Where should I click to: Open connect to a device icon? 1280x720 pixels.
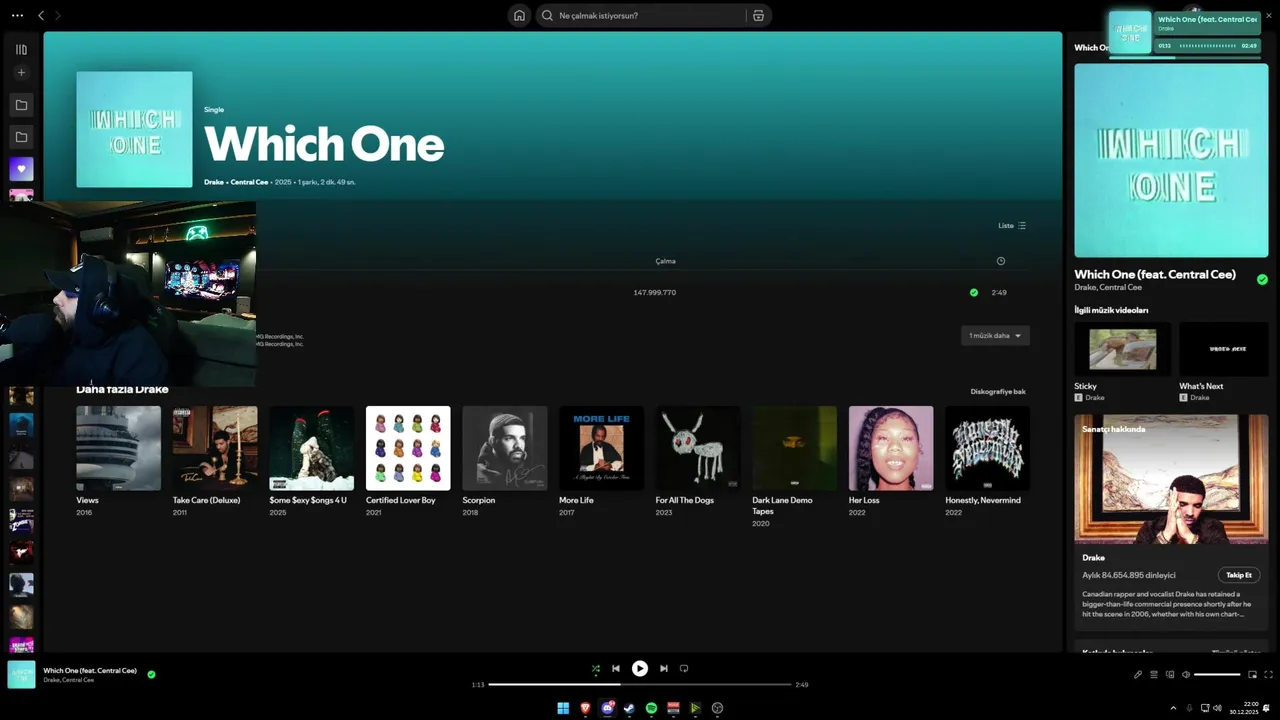pos(1170,675)
